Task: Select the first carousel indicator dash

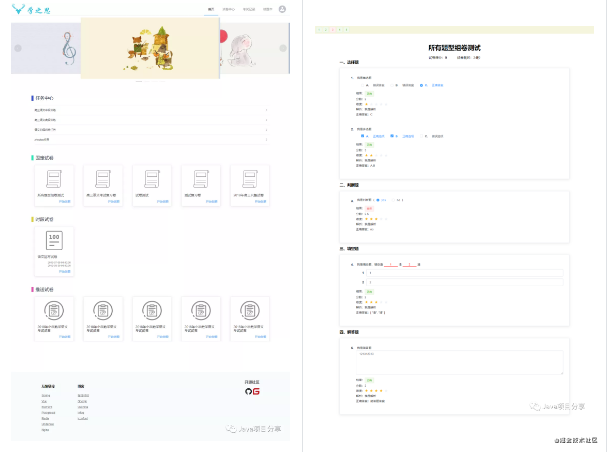Action: point(139,82)
